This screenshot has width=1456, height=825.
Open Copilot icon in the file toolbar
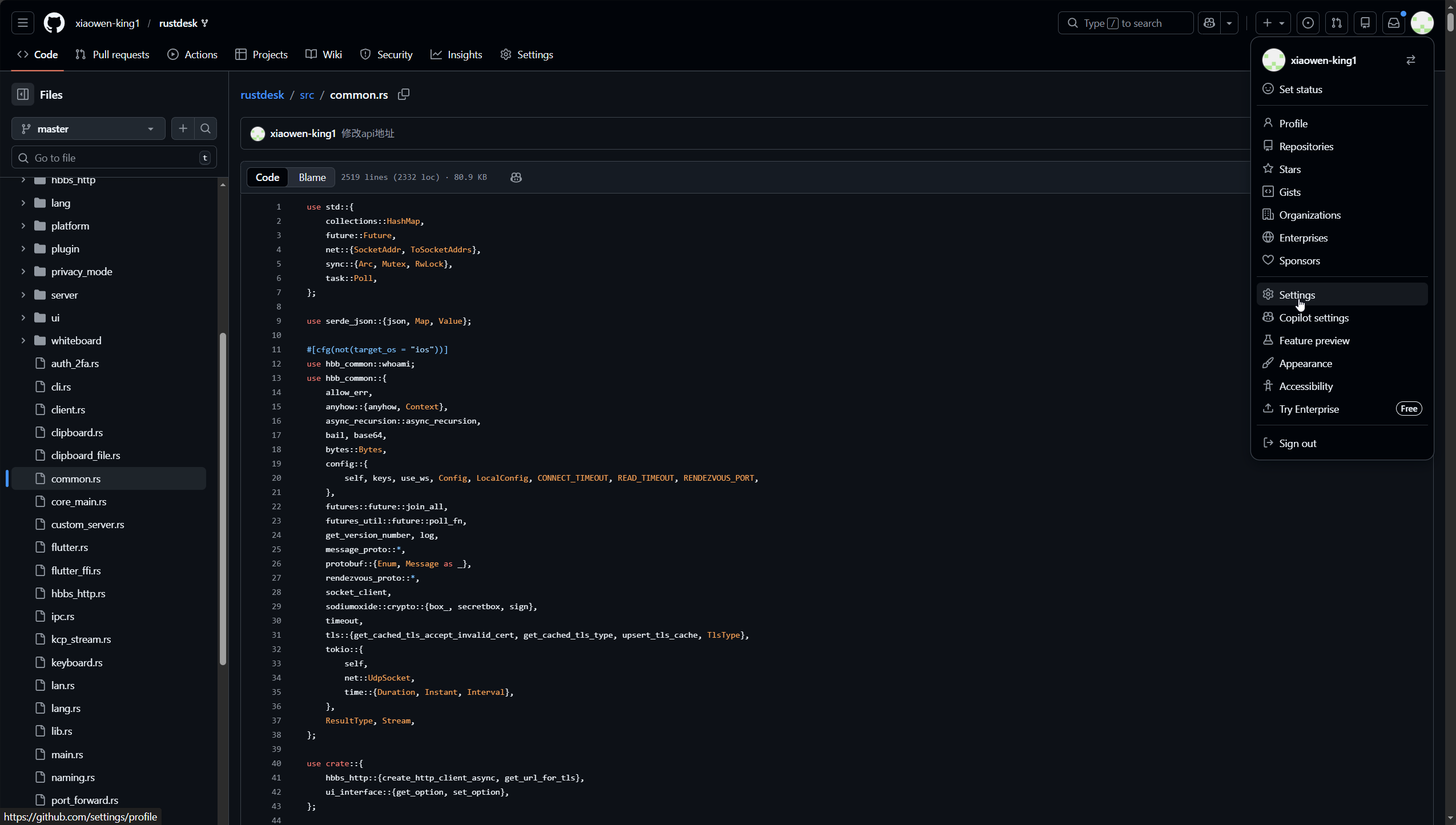click(516, 178)
